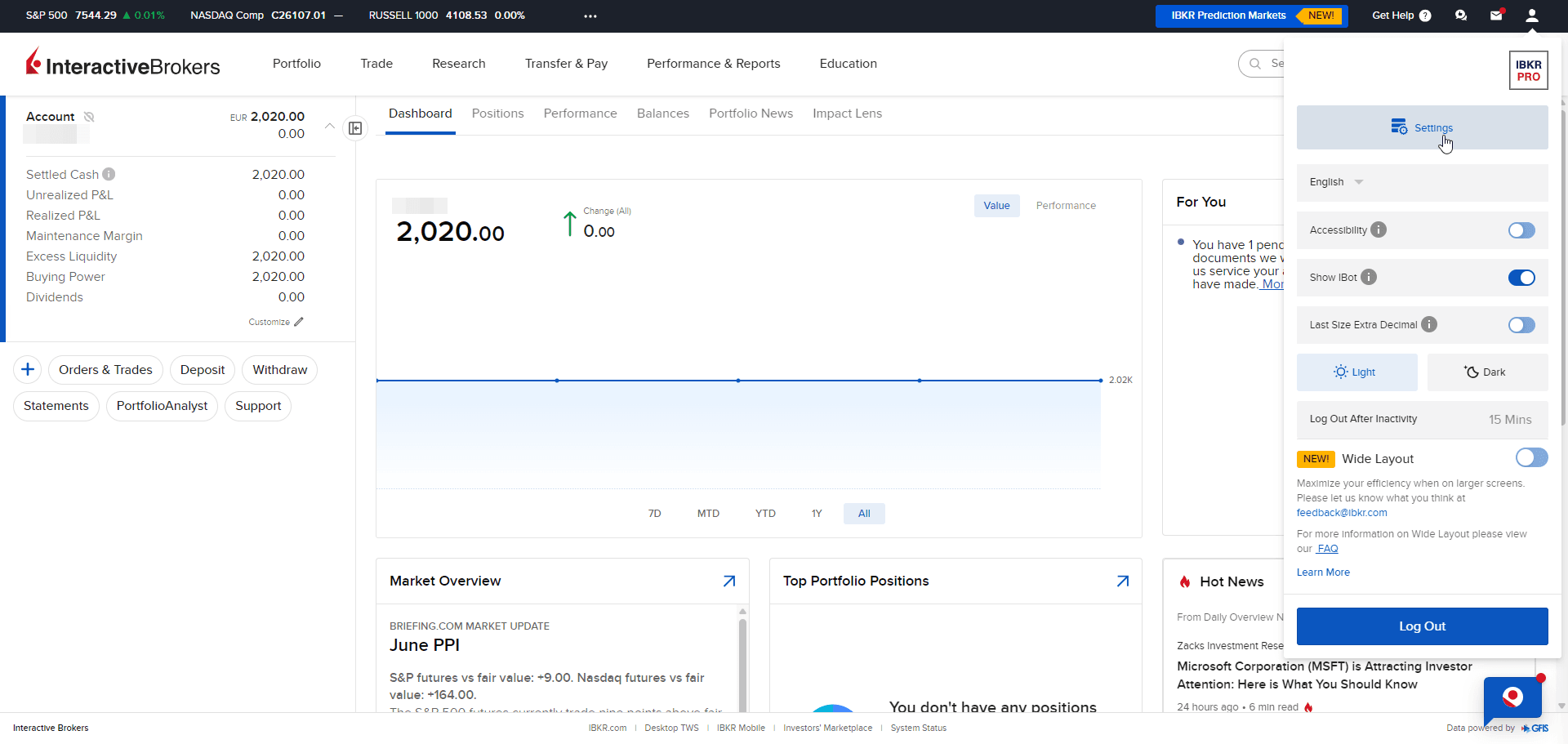Open the chat bubble icon beside Get Help
1568x744 pixels.
click(x=1461, y=16)
